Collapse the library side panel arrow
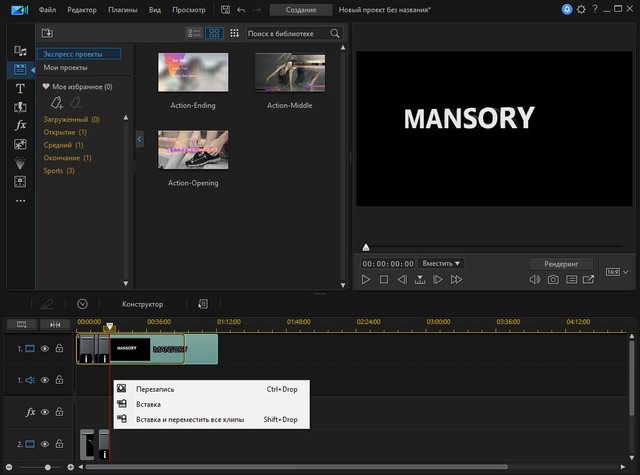The width and height of the screenshot is (640, 475). [139, 140]
